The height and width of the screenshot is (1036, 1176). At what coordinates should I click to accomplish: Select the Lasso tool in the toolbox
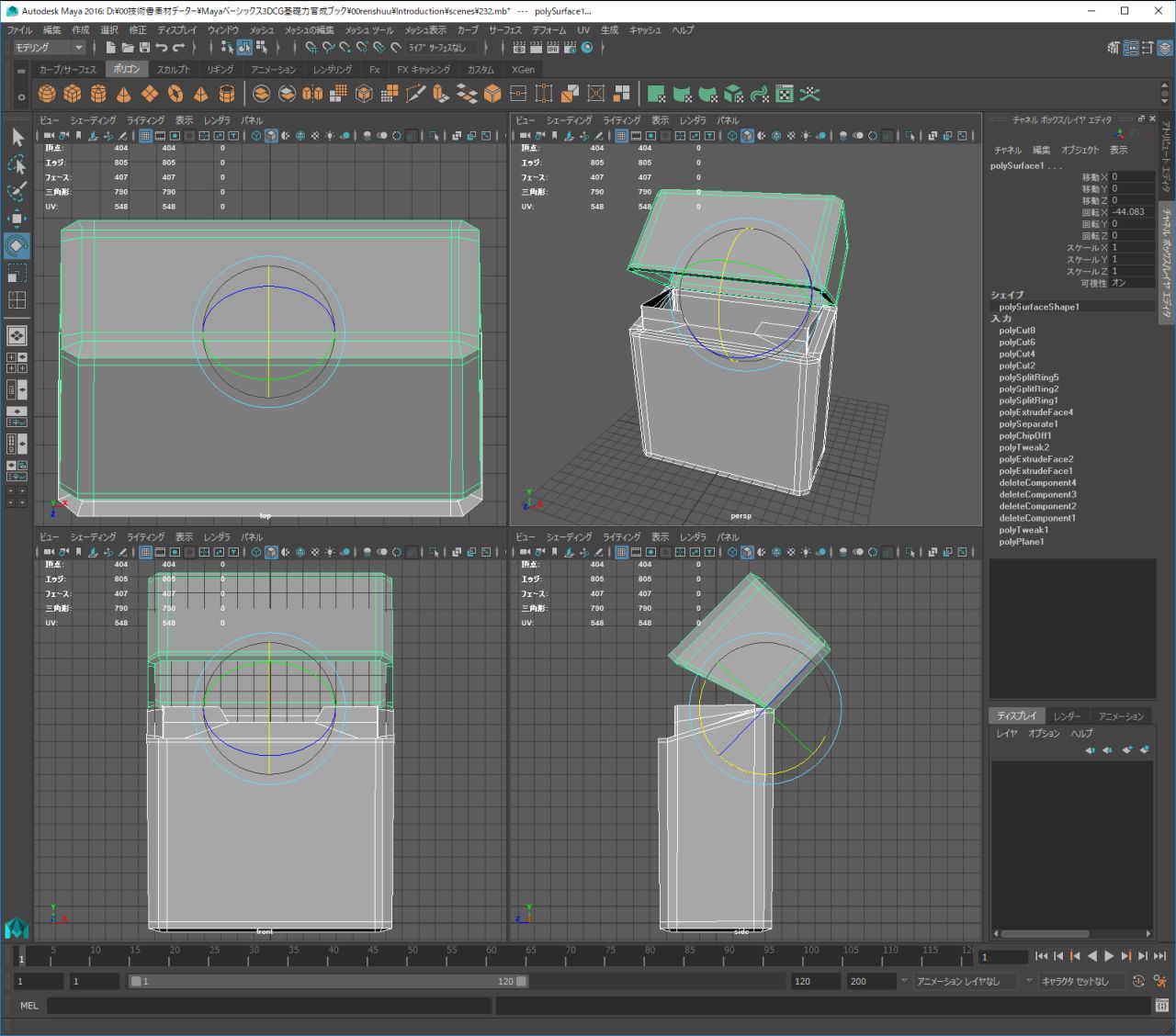pyautogui.click(x=17, y=164)
